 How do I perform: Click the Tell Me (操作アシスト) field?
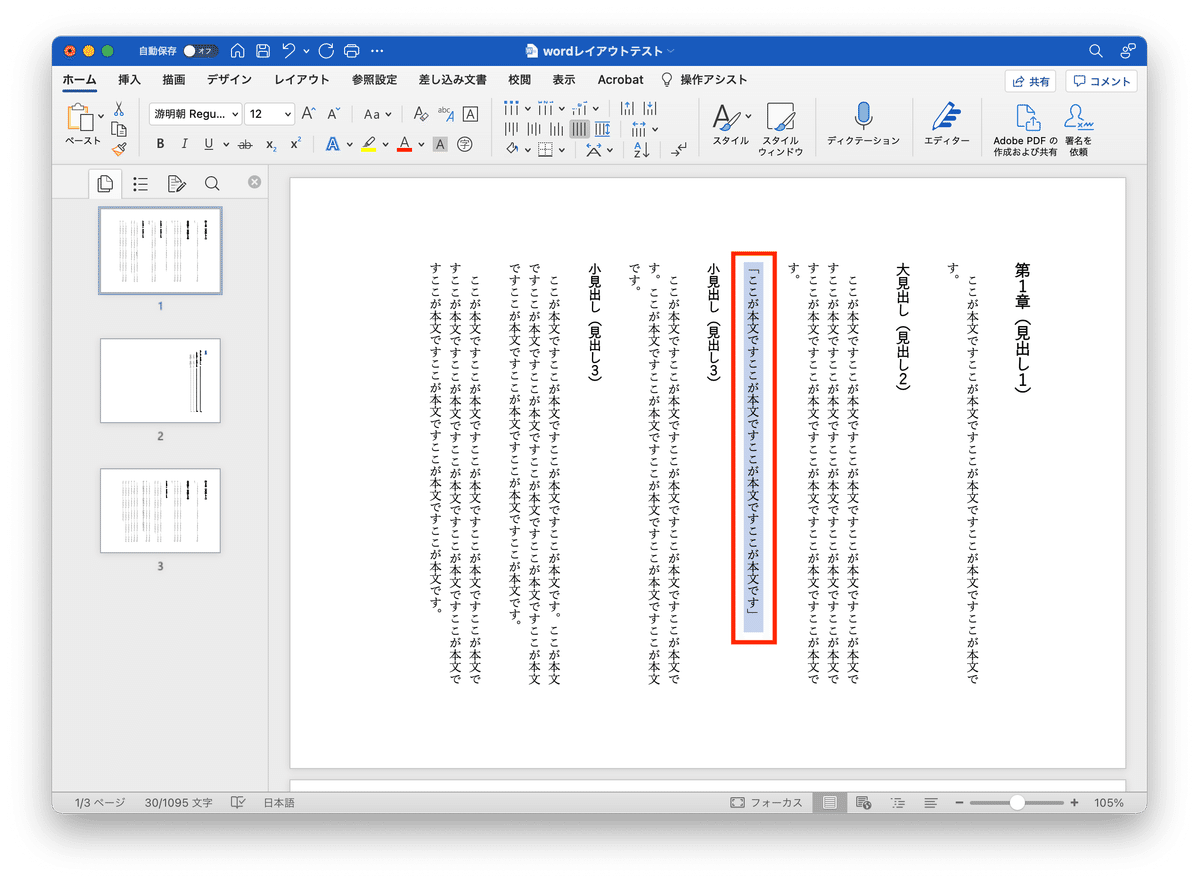click(704, 80)
